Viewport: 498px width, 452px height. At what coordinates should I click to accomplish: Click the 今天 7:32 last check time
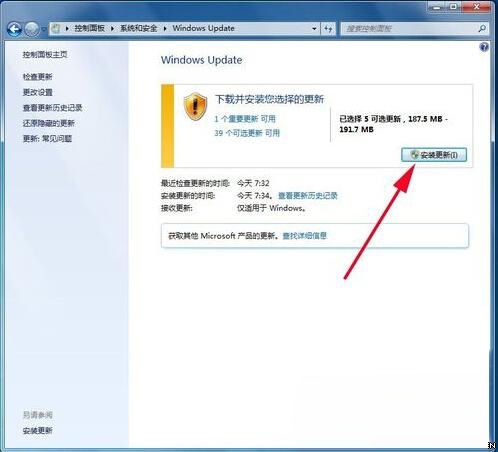tap(253, 183)
